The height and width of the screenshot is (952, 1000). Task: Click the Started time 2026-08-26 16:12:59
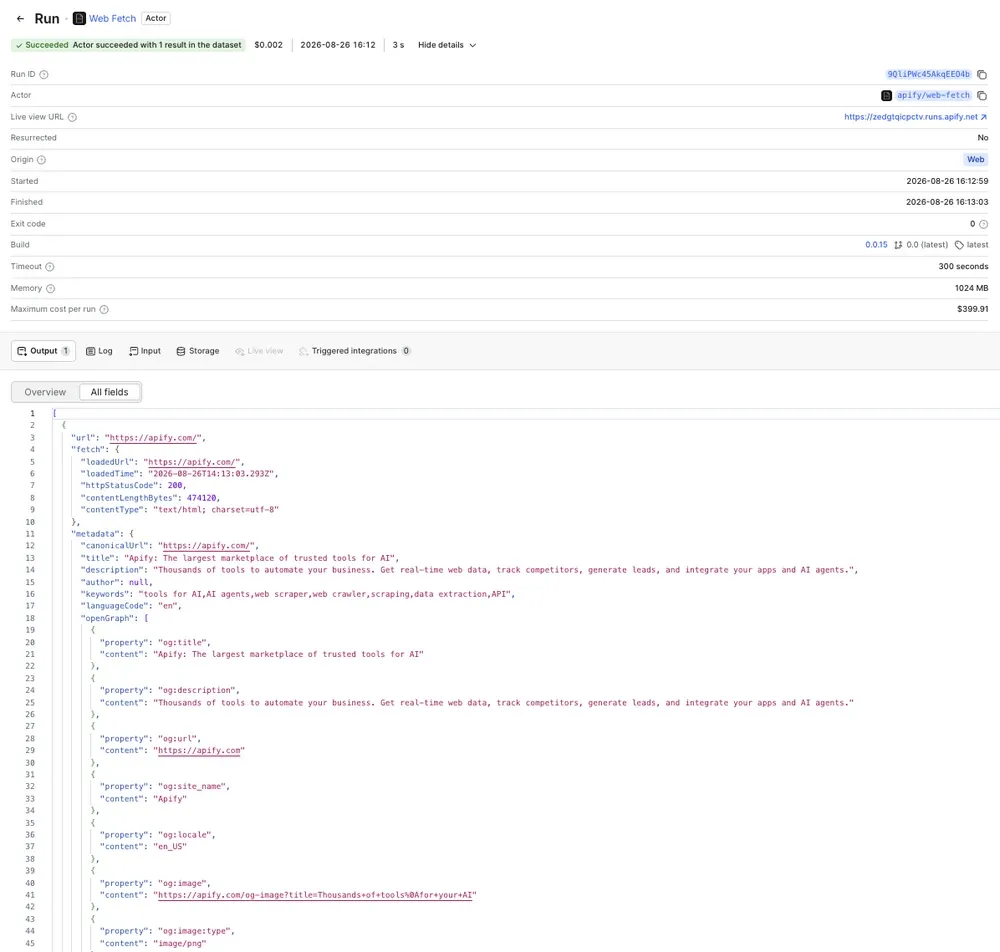click(947, 181)
